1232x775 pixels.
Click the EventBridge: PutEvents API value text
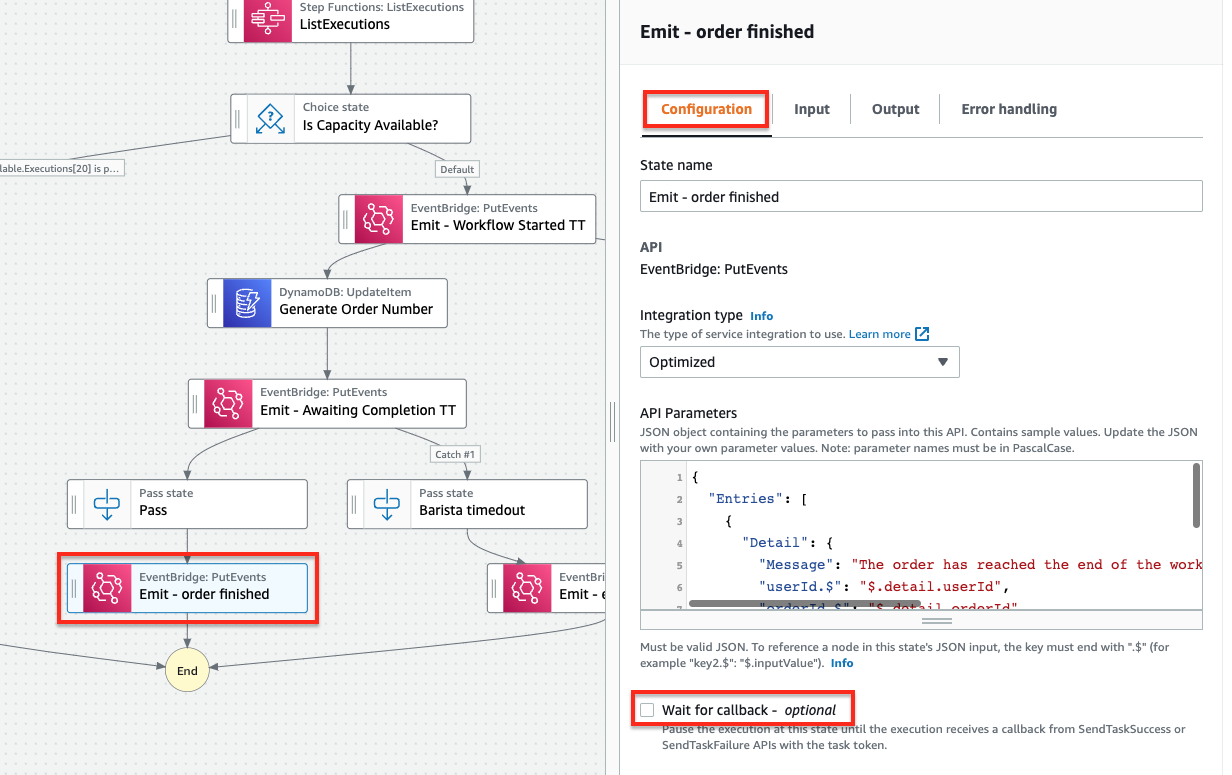point(714,269)
